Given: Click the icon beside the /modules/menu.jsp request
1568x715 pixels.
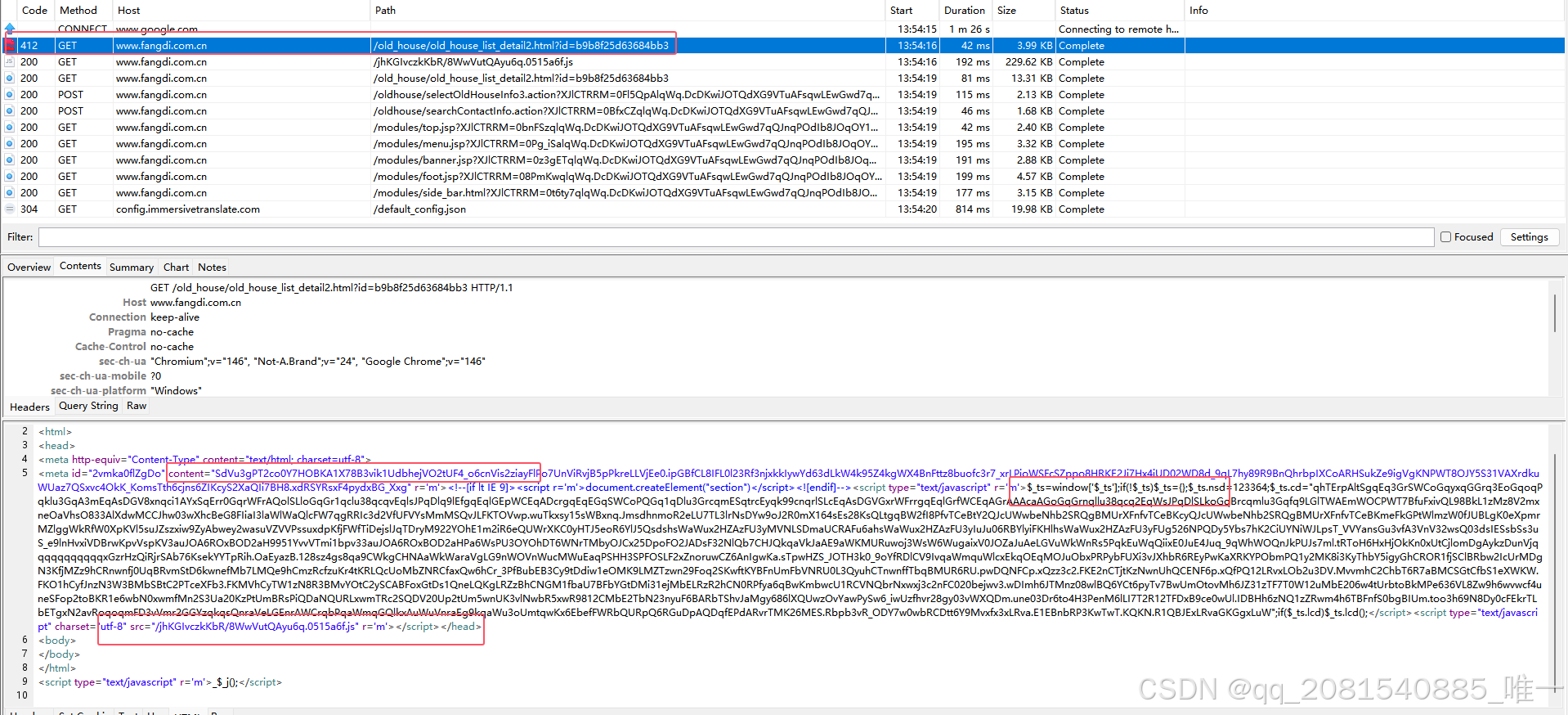Looking at the screenshot, I should point(10,144).
